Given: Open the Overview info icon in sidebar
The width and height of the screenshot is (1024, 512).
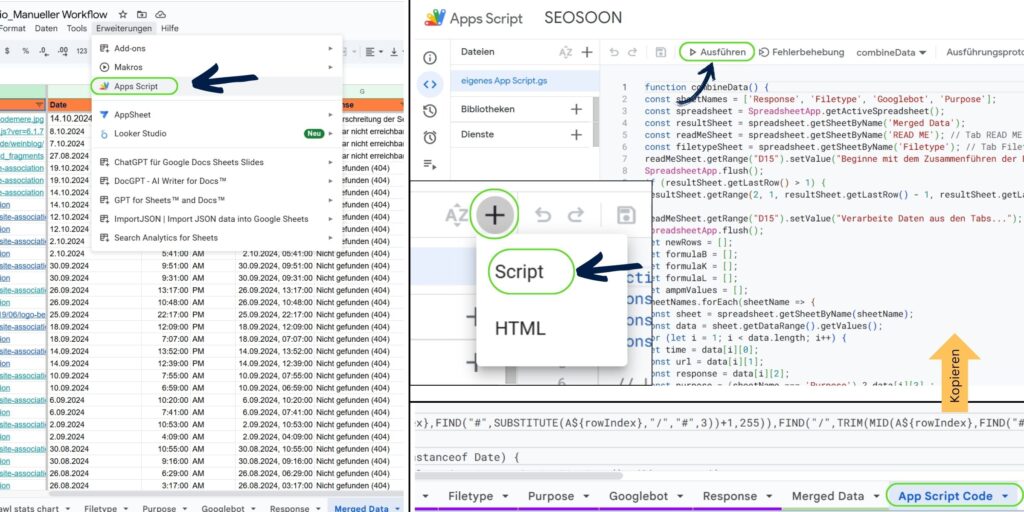Looking at the screenshot, I should 430,57.
